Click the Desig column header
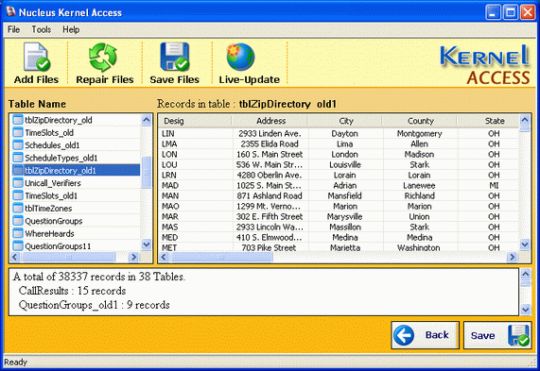Viewport: 540px width, 371px height. pos(195,121)
